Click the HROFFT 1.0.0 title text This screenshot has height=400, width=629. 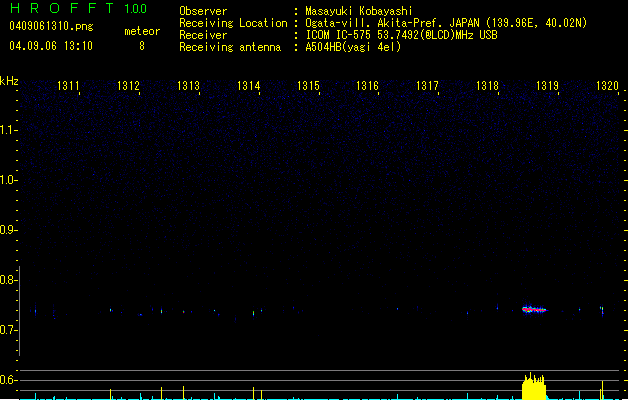79,8
